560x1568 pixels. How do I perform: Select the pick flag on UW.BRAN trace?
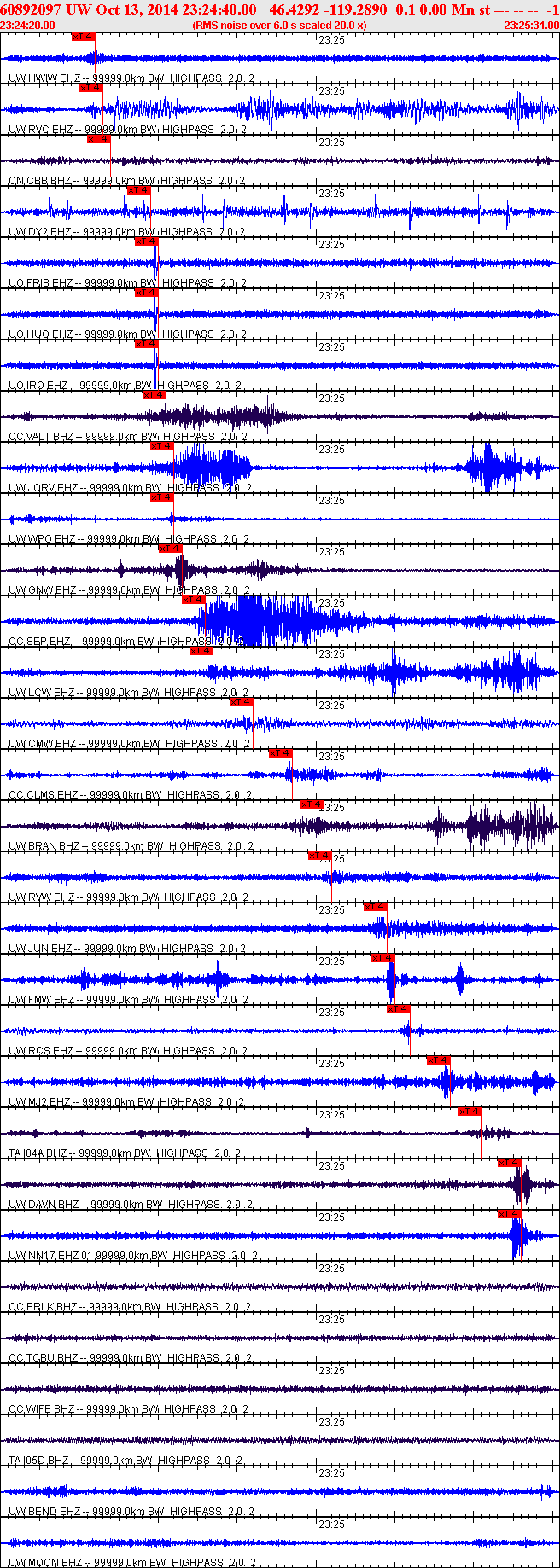[312, 804]
